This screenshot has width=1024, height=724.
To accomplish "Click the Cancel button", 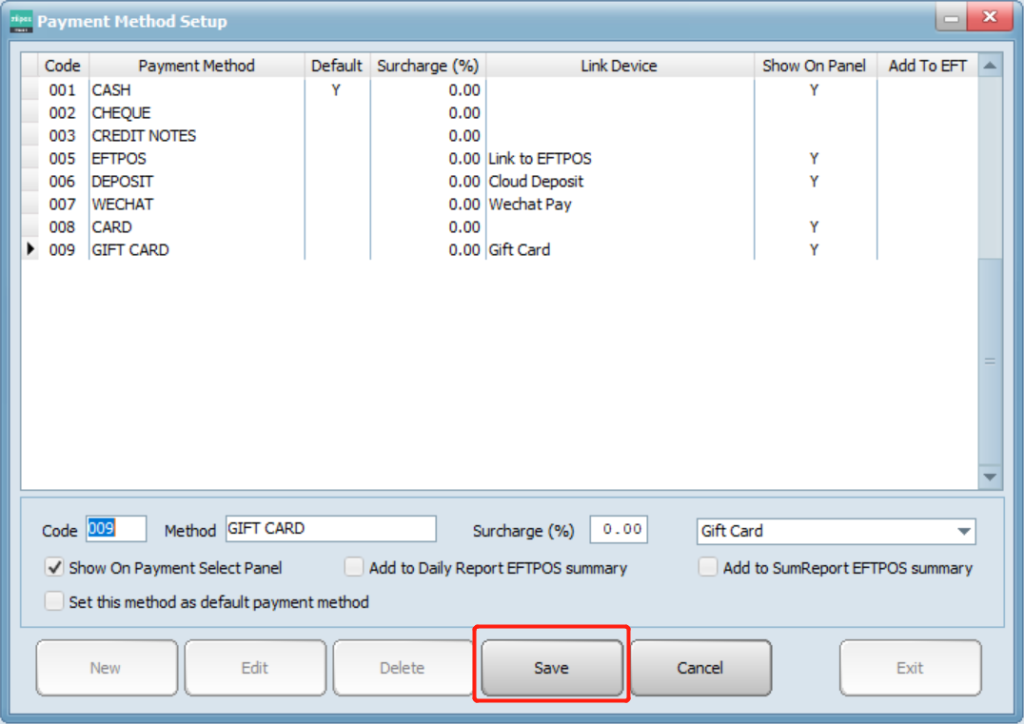I will pyautogui.click(x=700, y=668).
